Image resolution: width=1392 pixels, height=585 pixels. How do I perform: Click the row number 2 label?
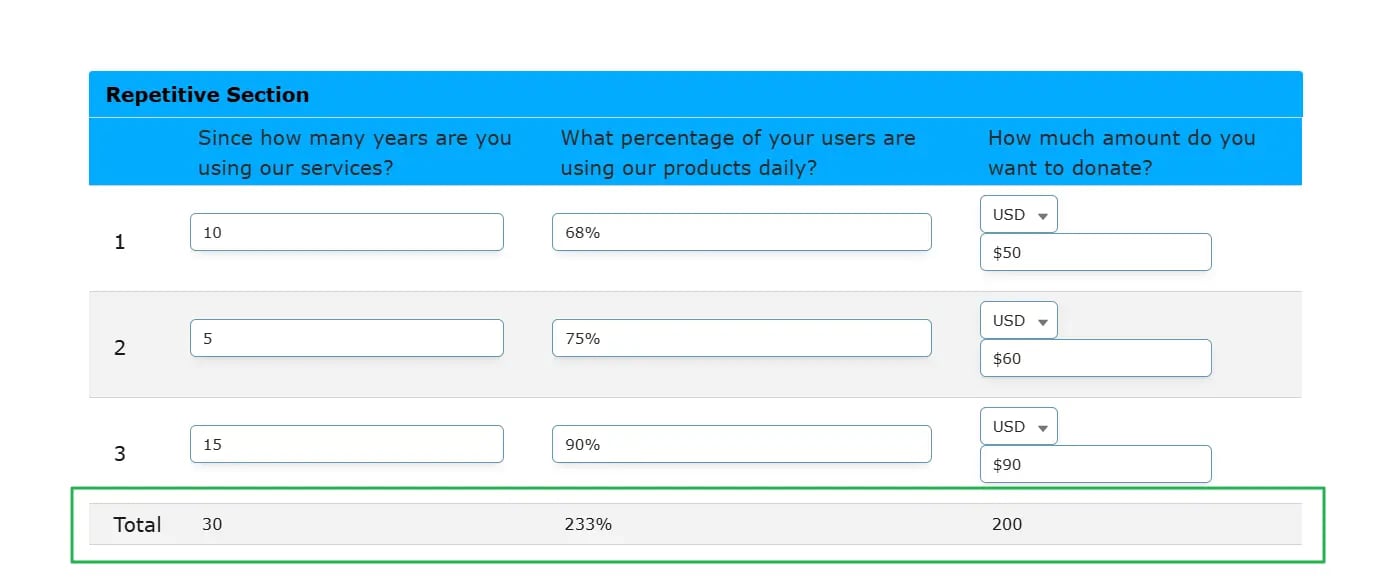tap(120, 348)
